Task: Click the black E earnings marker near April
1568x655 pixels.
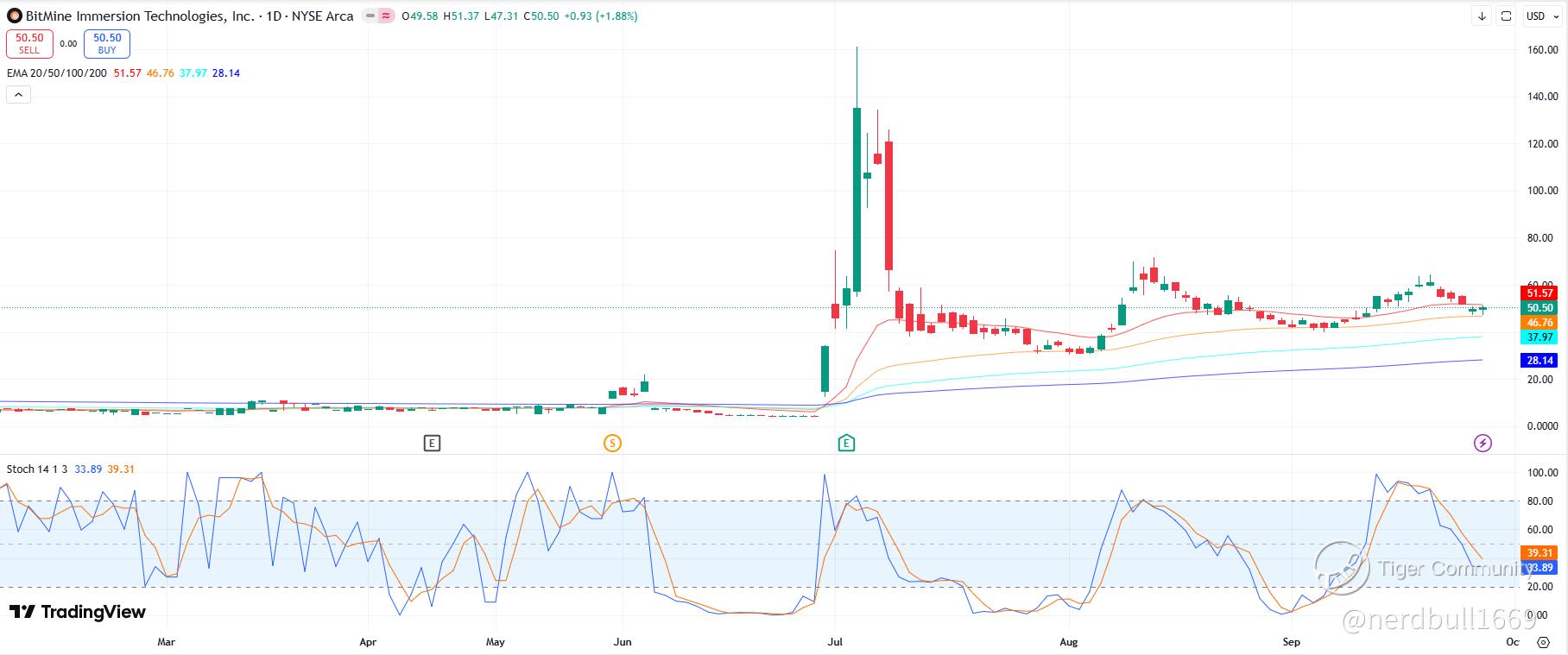Action: coord(432,444)
